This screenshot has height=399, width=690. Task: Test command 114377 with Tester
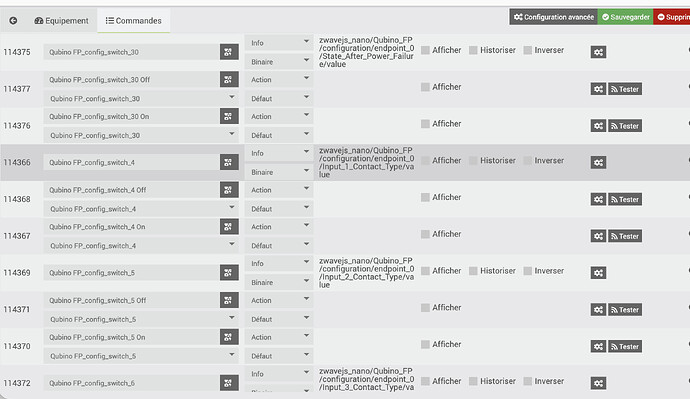click(x=624, y=89)
